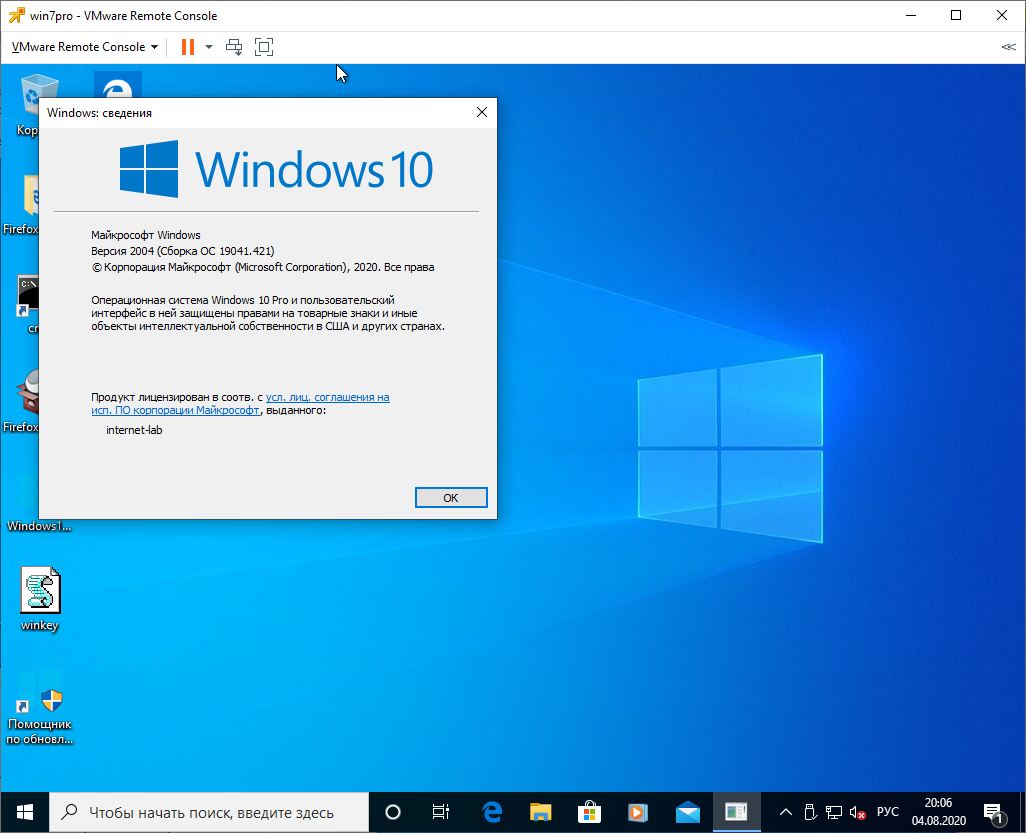Click the Send Ctrl+Alt+Del toolbar icon
Viewport: 1026px width, 833px height.
pyautogui.click(x=234, y=47)
